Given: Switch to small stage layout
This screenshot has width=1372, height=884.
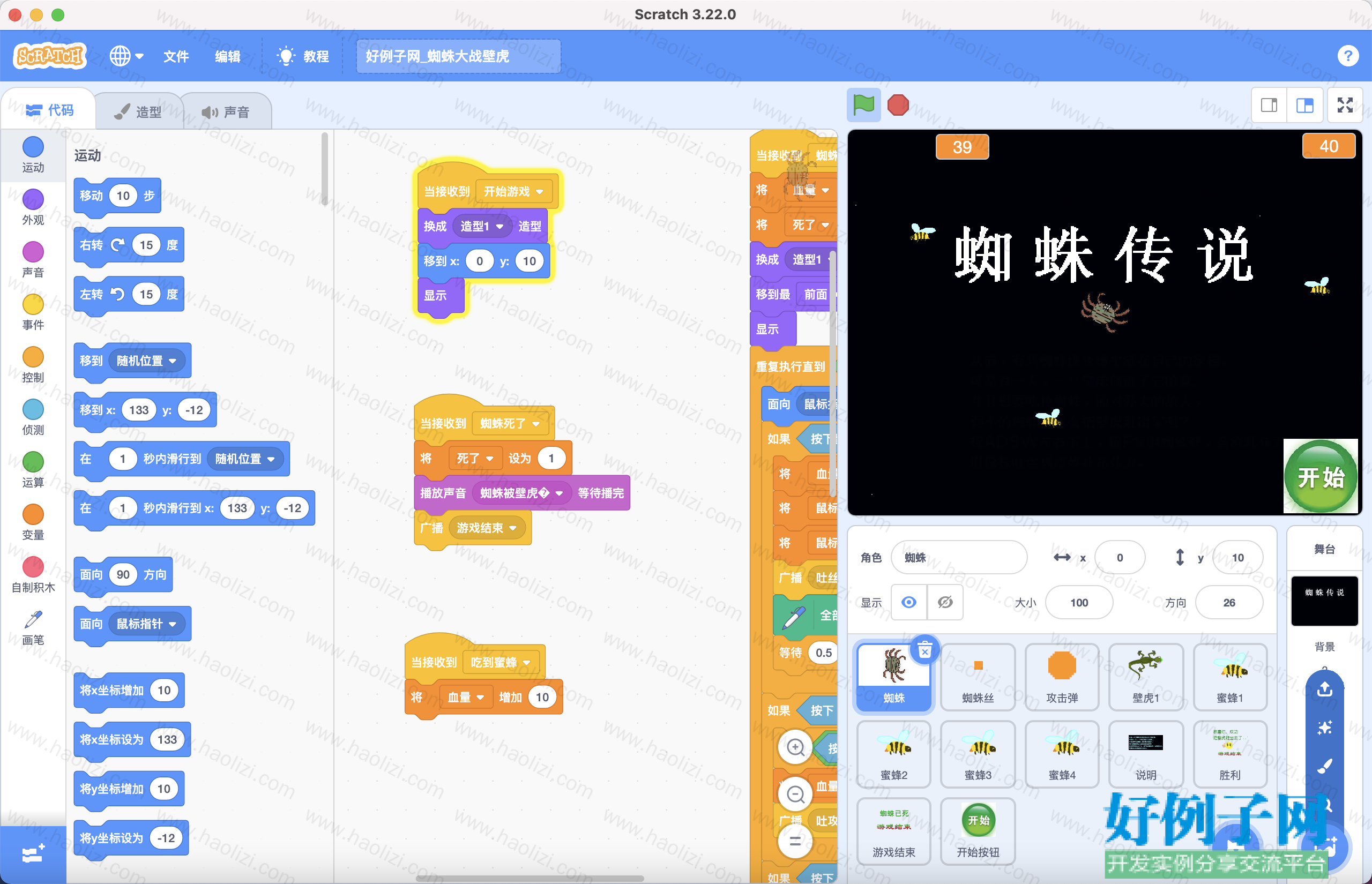Looking at the screenshot, I should 1269,105.
